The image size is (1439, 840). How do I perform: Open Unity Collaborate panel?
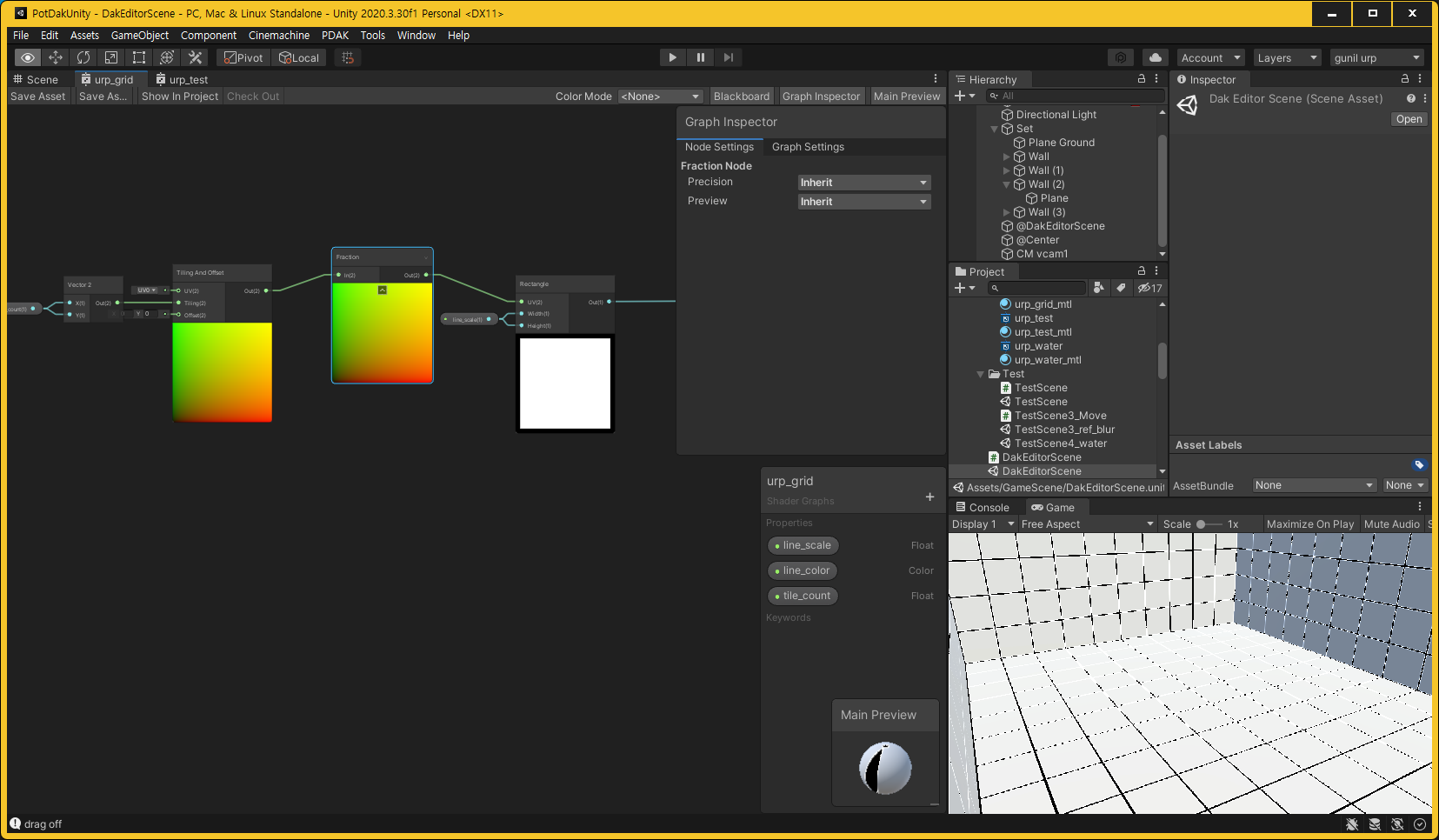point(1121,57)
